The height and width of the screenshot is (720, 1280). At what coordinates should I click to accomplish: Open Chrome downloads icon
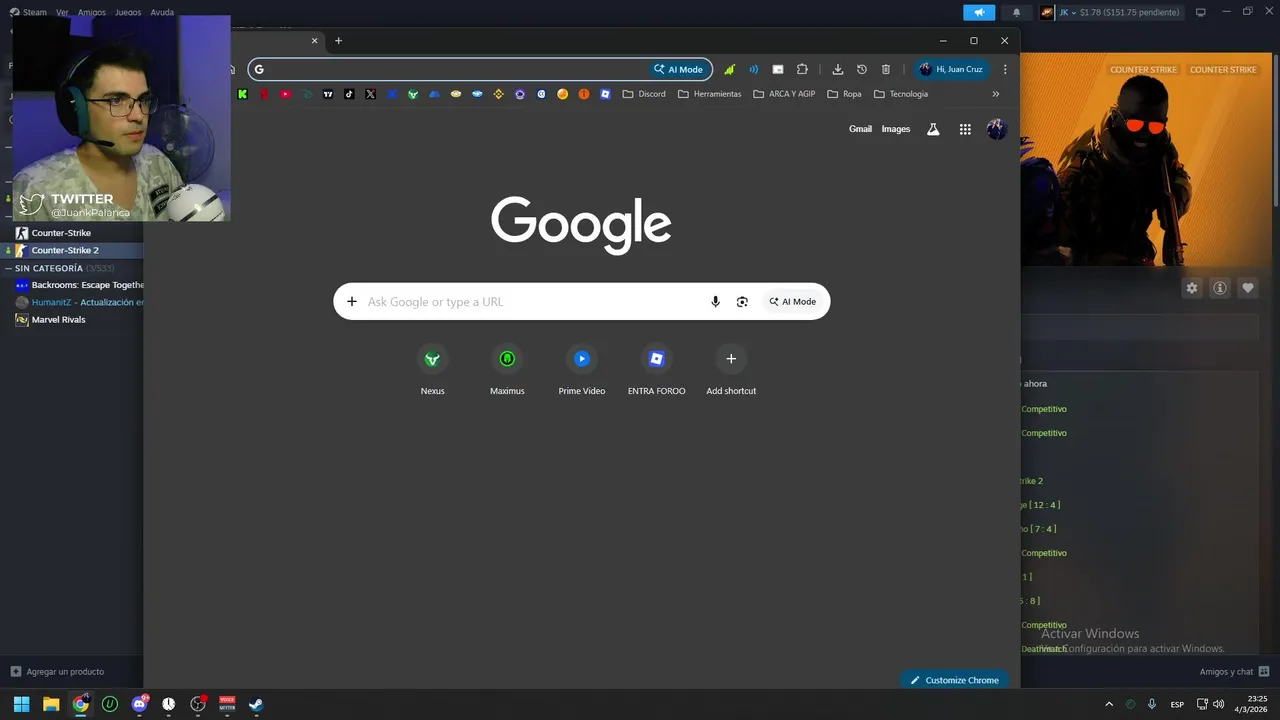pos(838,69)
